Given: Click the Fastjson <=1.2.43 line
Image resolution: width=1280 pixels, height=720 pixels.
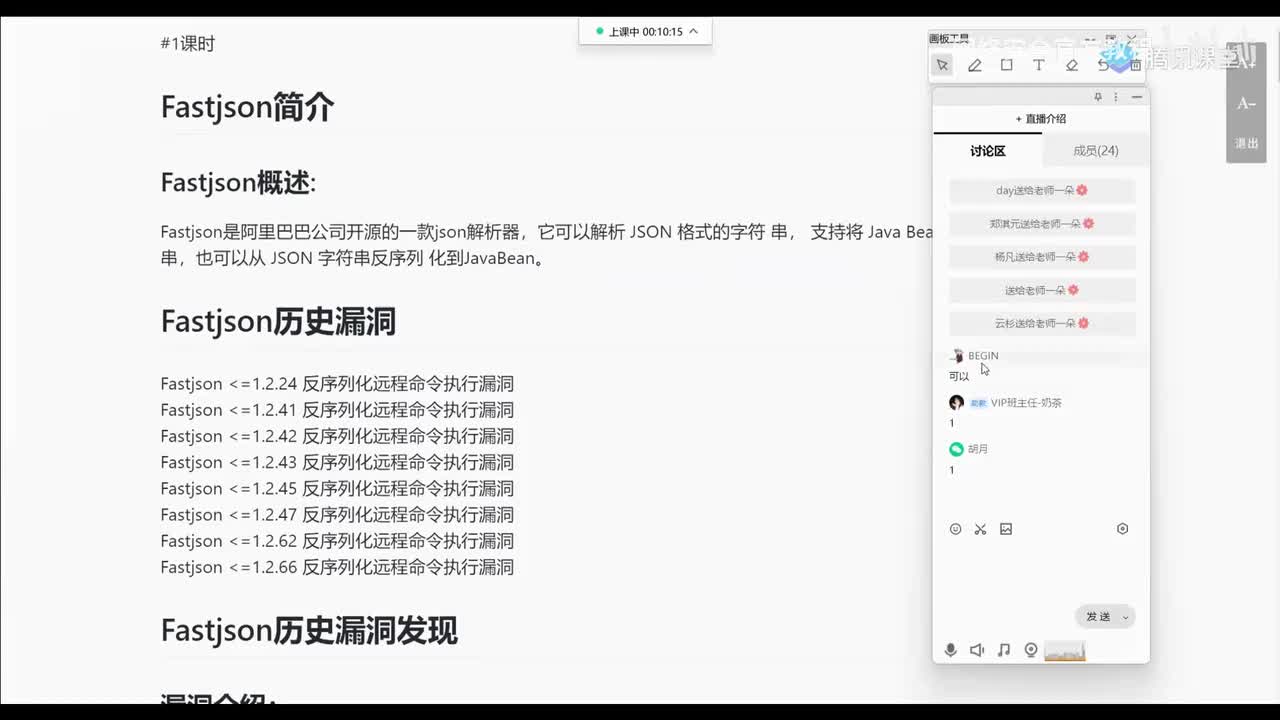Looking at the screenshot, I should 337,462.
